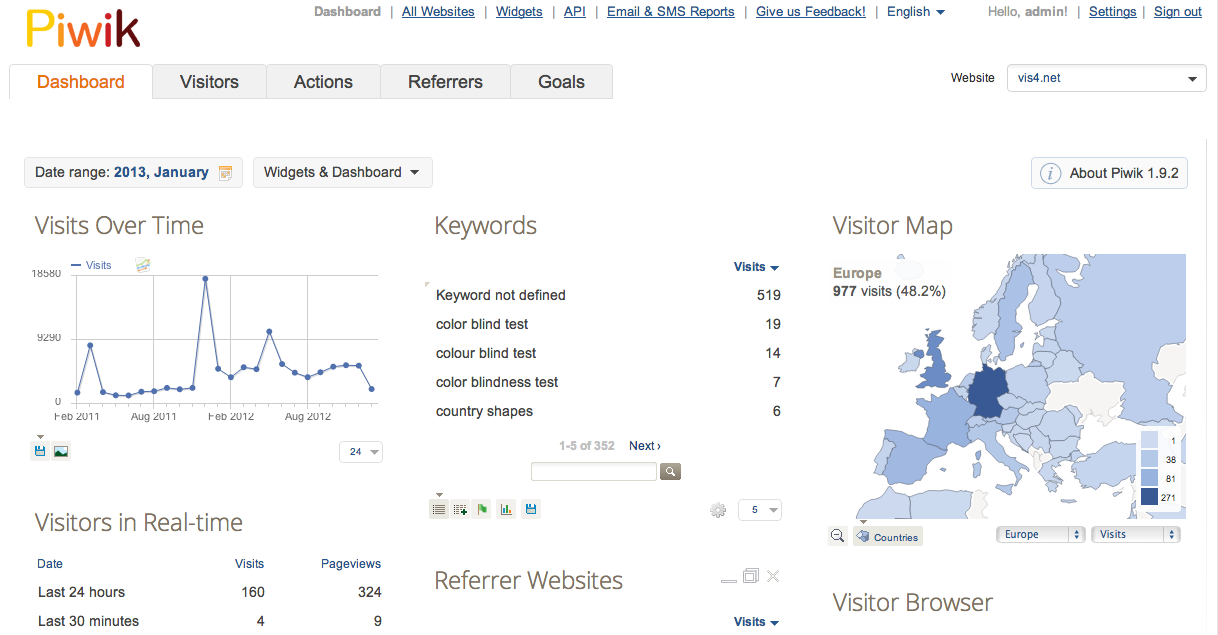Click the About Piwik 1.9.2 button
The height and width of the screenshot is (635, 1218).
[x=1109, y=173]
